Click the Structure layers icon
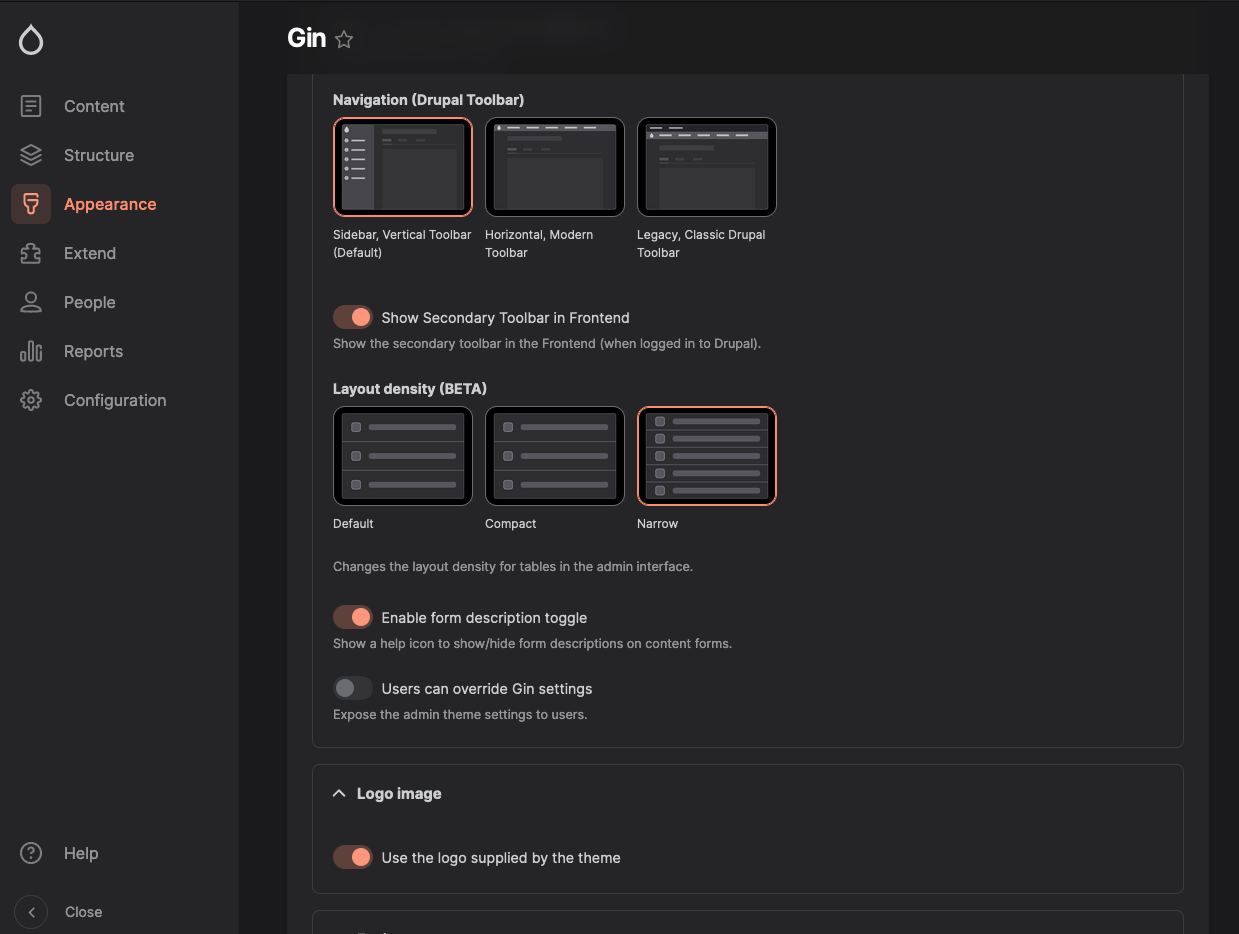 click(x=31, y=155)
